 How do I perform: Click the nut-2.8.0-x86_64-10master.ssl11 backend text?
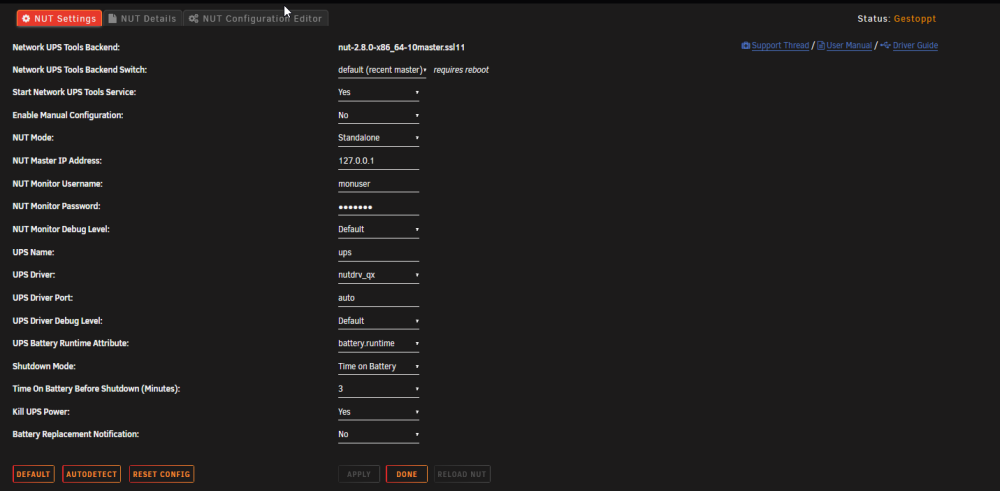(401, 47)
